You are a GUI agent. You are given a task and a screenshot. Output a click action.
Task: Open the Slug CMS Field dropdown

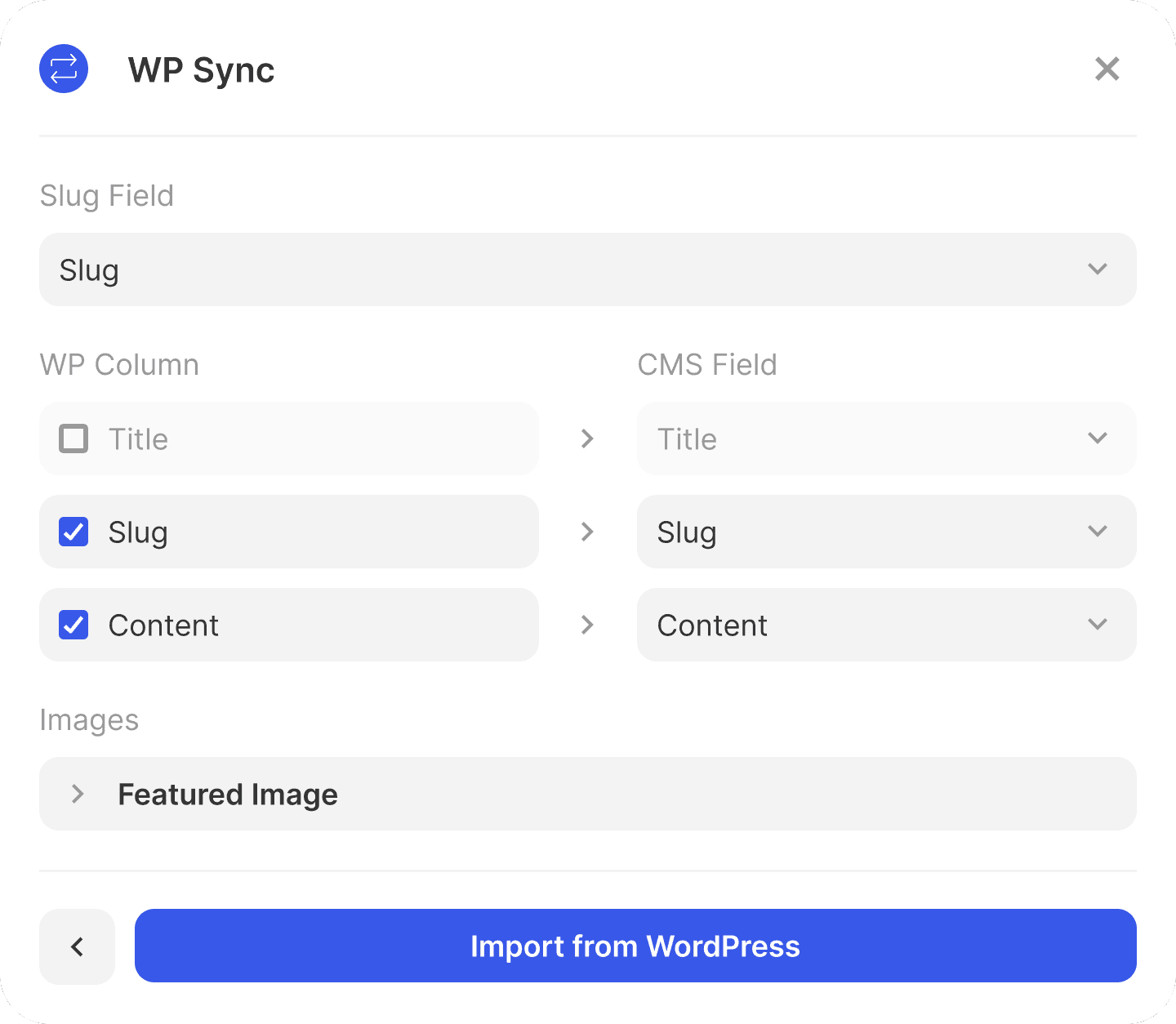point(887,532)
